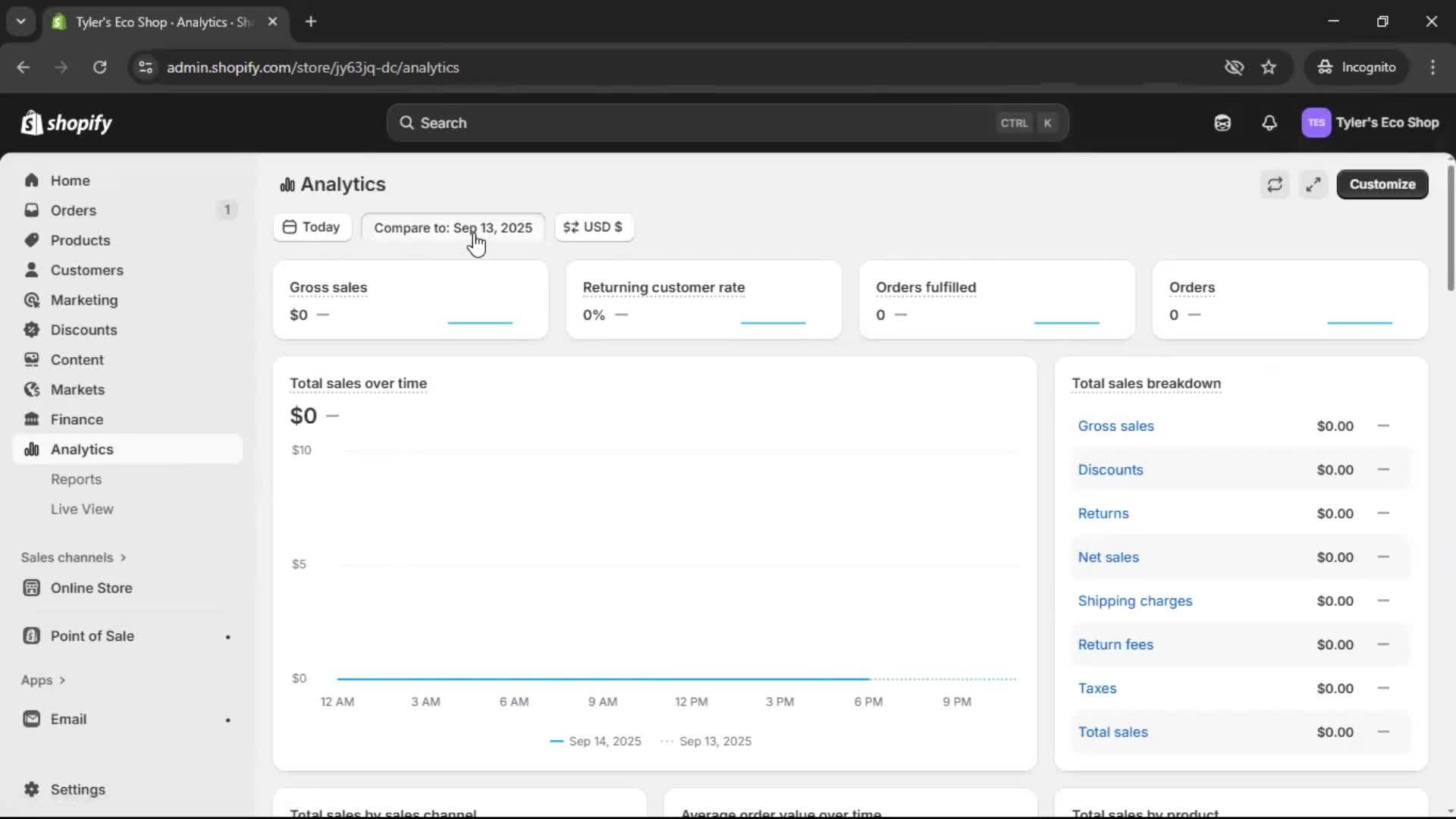Click the Shopify logo in the top left

tap(66, 122)
